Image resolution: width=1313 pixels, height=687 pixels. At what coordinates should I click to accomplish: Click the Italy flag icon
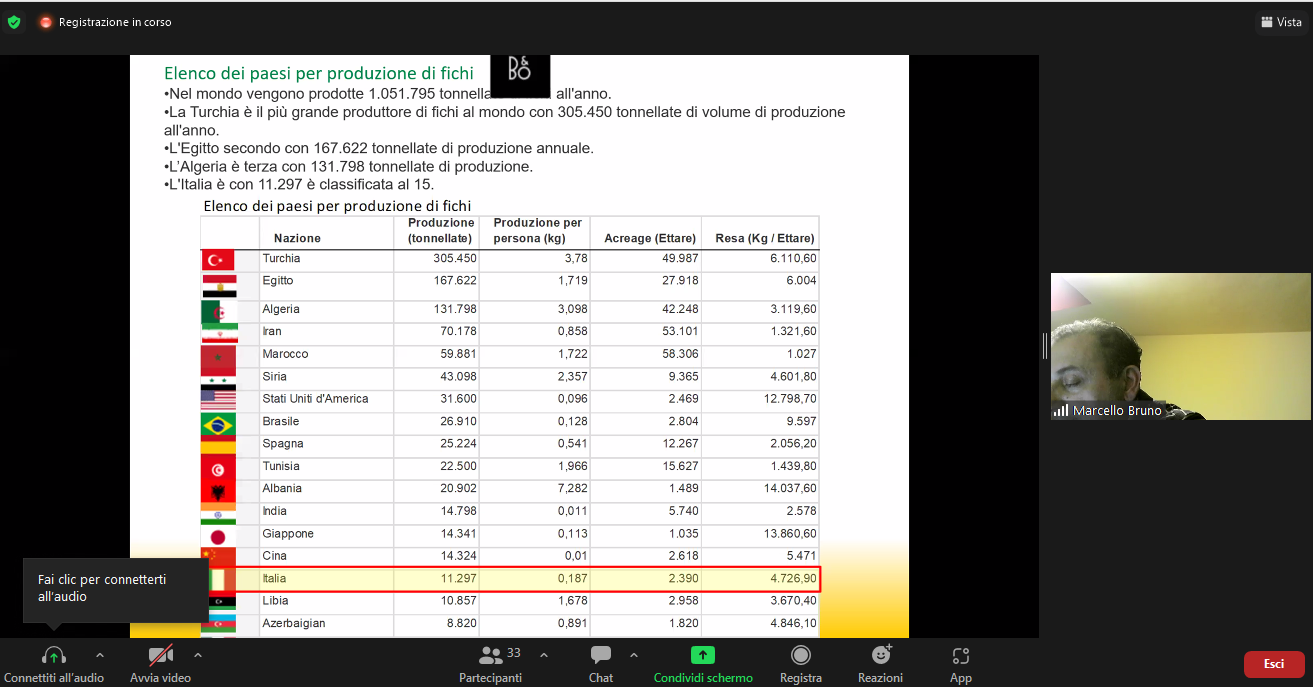tap(220, 579)
